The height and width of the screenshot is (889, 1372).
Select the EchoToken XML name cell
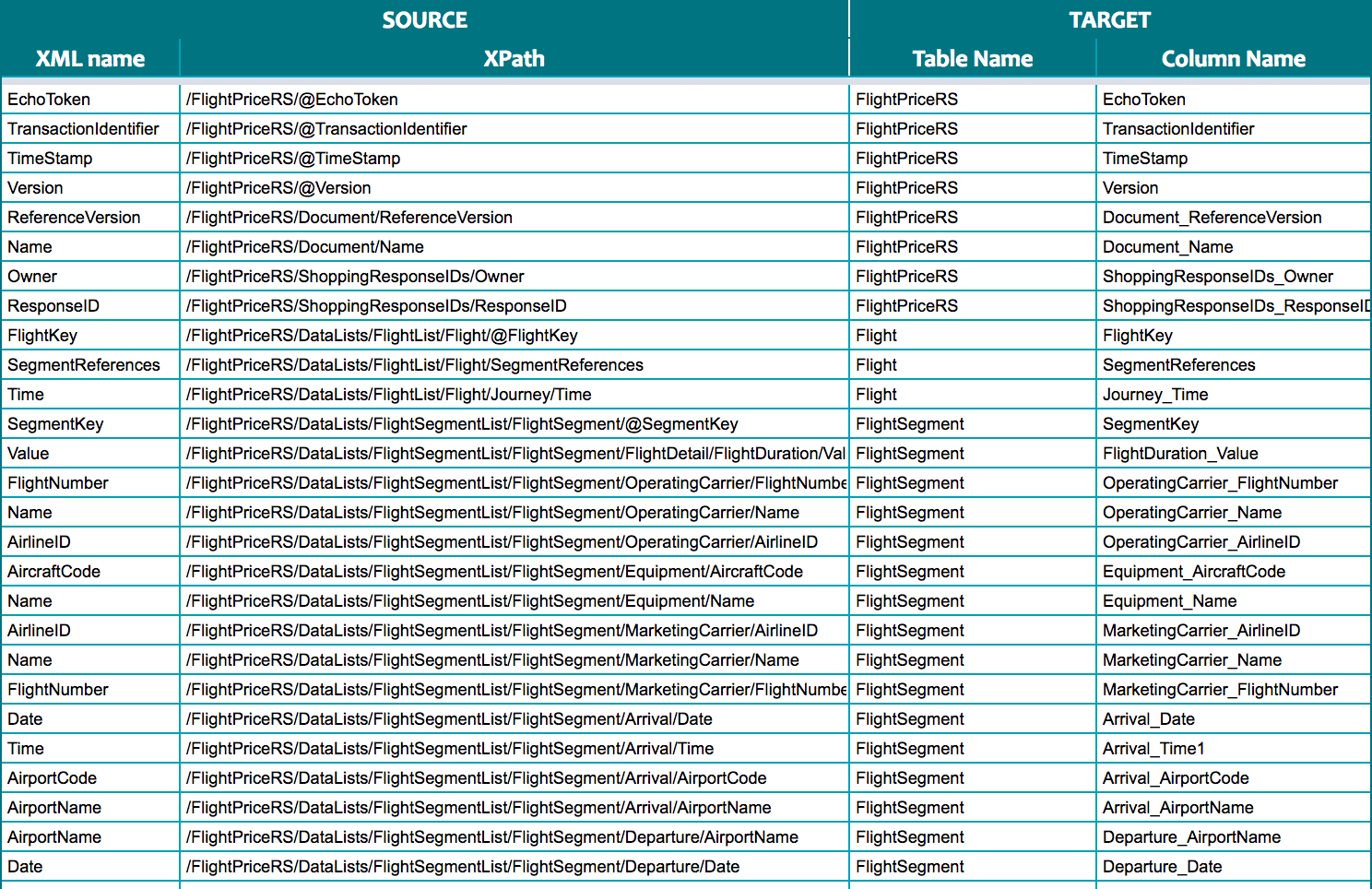tap(89, 99)
